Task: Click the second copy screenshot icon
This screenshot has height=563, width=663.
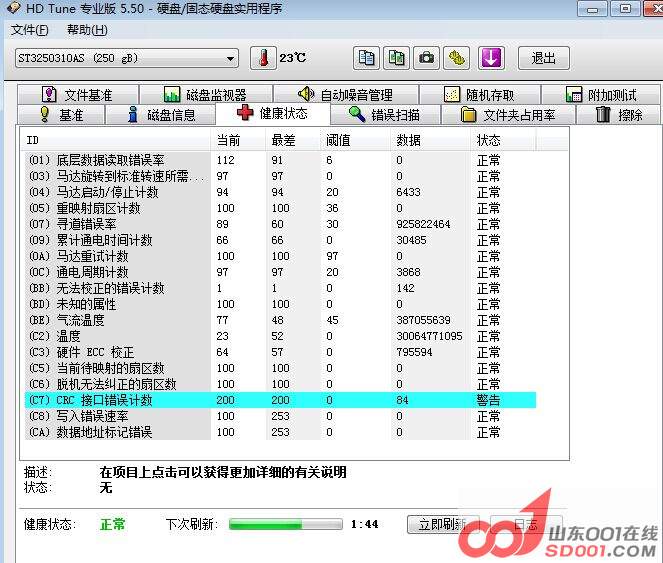Action: click(396, 58)
